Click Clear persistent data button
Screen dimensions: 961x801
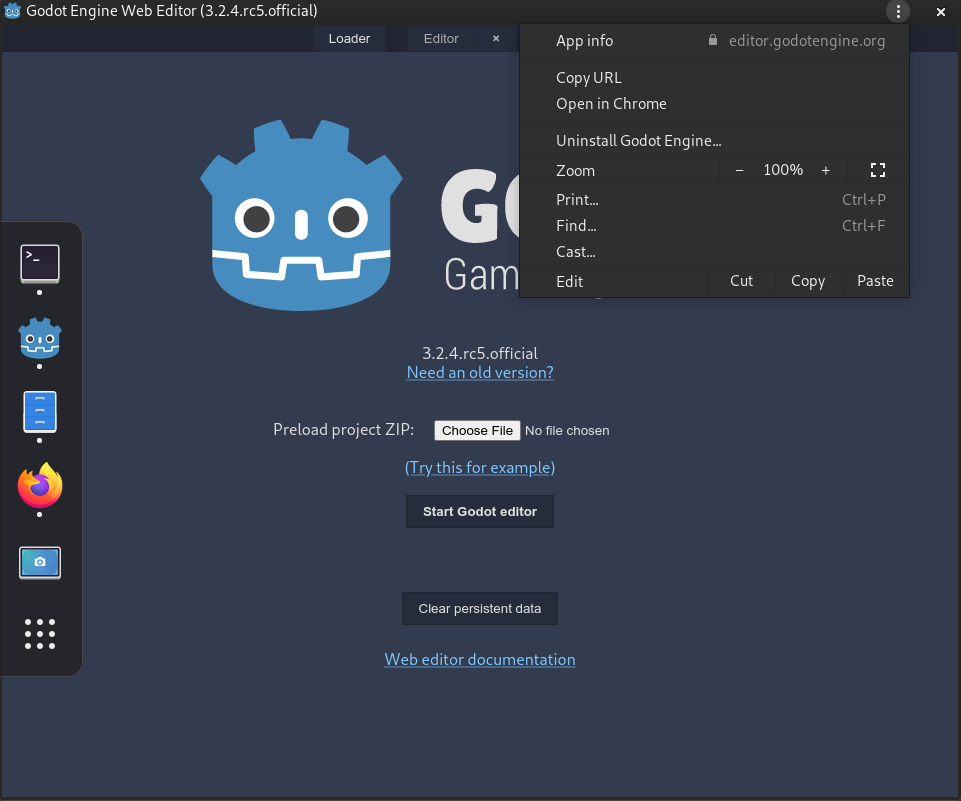pos(480,609)
